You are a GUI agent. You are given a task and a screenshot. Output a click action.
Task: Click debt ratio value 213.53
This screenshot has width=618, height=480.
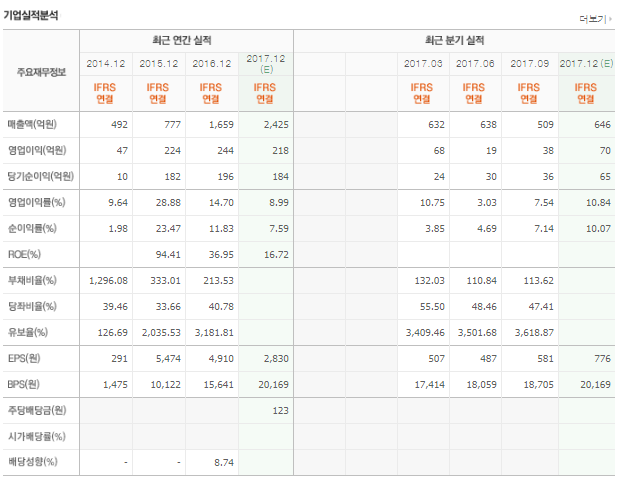click(x=219, y=281)
